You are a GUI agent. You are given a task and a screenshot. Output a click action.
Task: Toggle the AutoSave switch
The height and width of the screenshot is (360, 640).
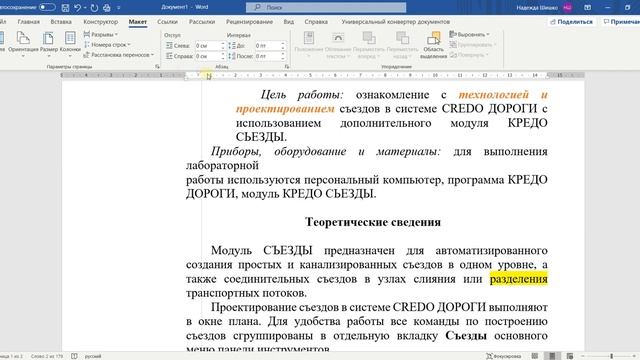click(x=47, y=7)
